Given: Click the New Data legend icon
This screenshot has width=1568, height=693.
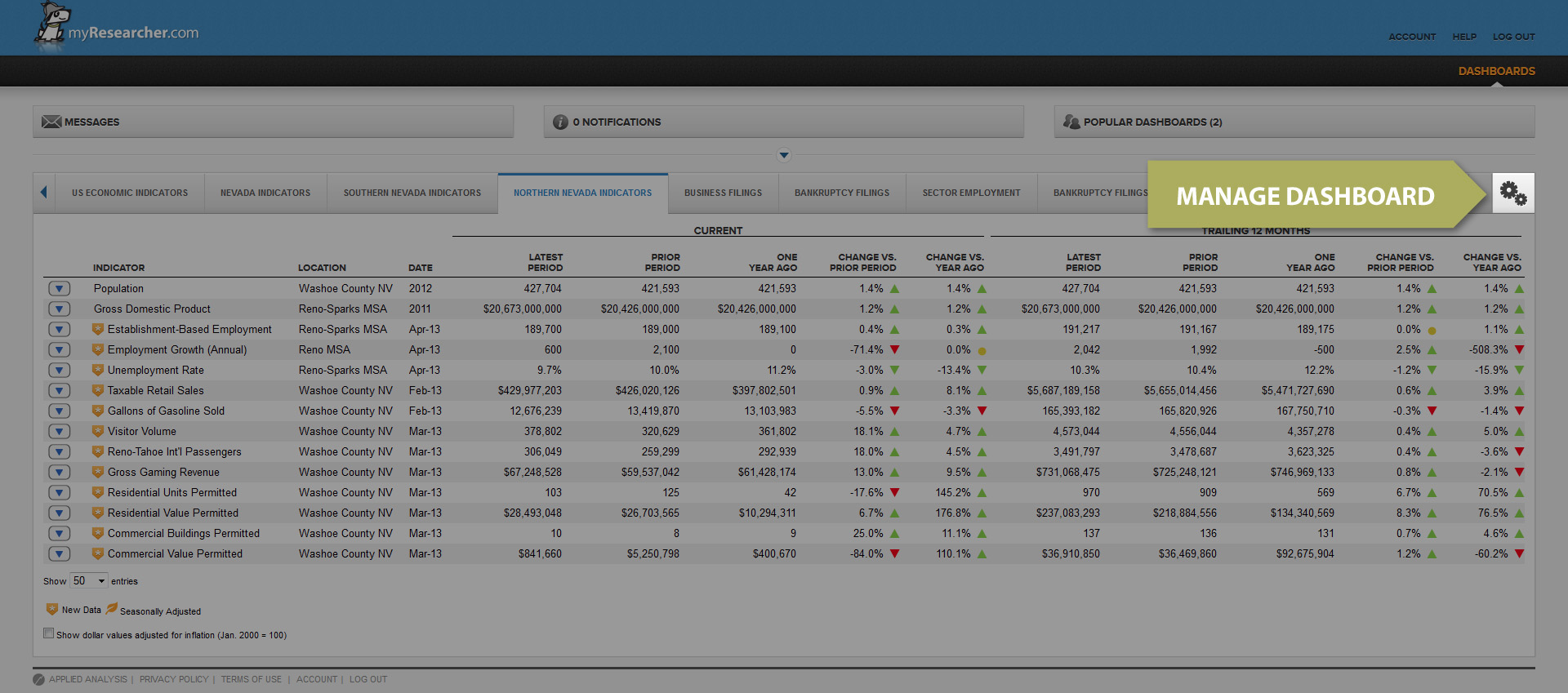Looking at the screenshot, I should 52,609.
